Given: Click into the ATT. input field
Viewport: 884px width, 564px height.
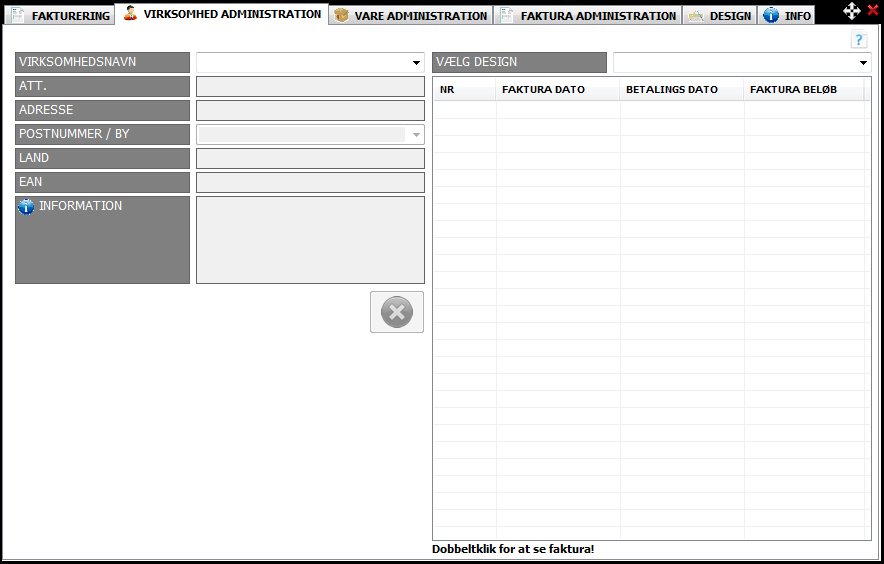Looking at the screenshot, I should (x=310, y=87).
